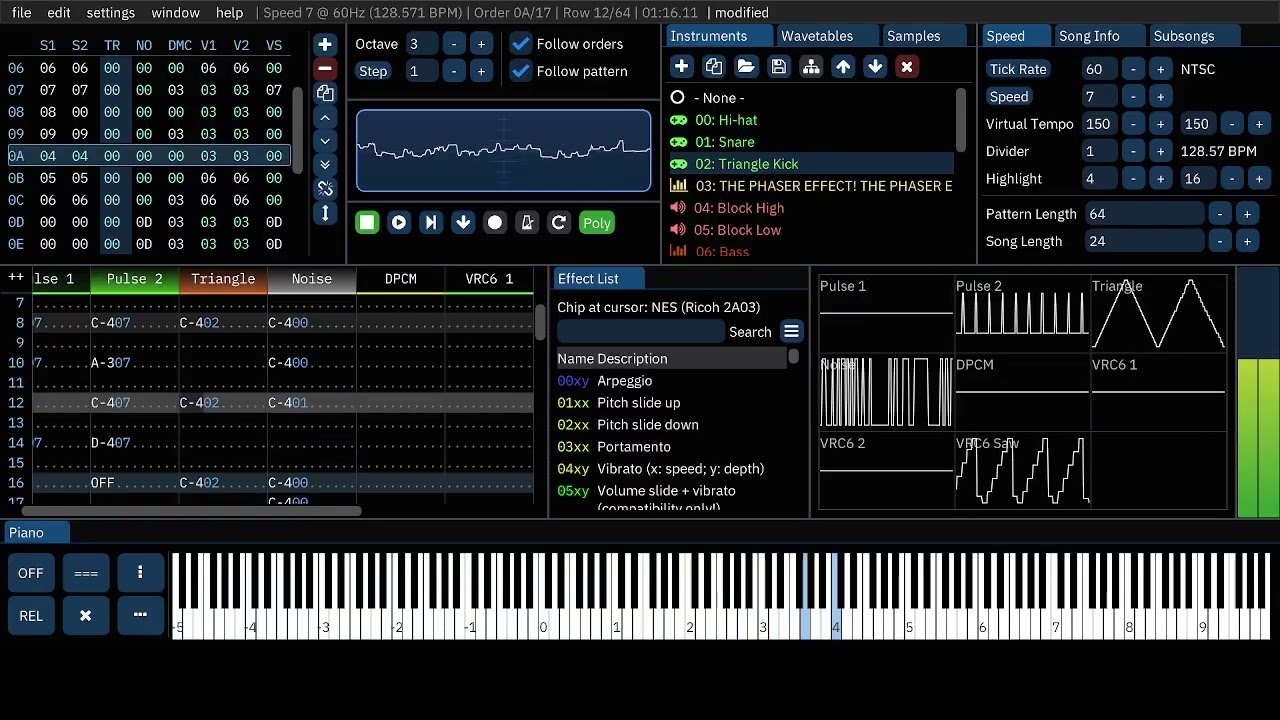The height and width of the screenshot is (720, 1280).
Task: Click the vertical double-arrow icon in orders panel
Action: click(325, 213)
